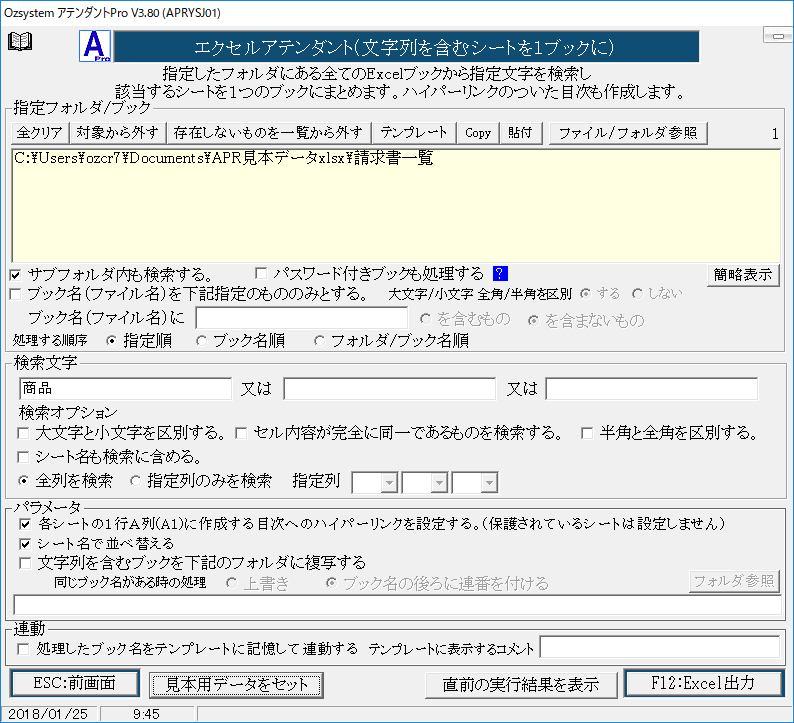Enable 半角と全角を区別する checkbox

(587, 433)
